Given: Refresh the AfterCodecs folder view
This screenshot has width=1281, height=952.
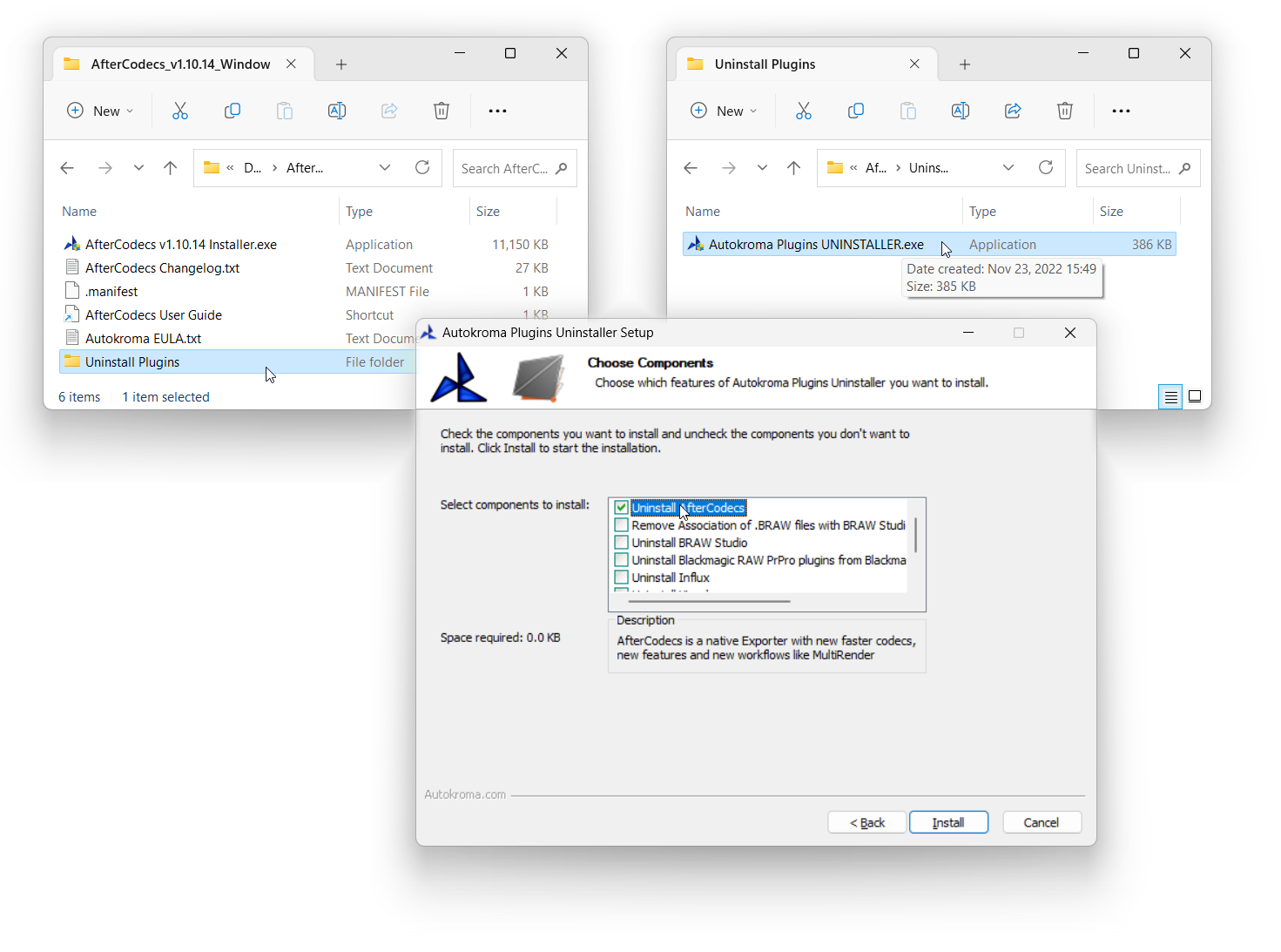Looking at the screenshot, I should pos(422,167).
